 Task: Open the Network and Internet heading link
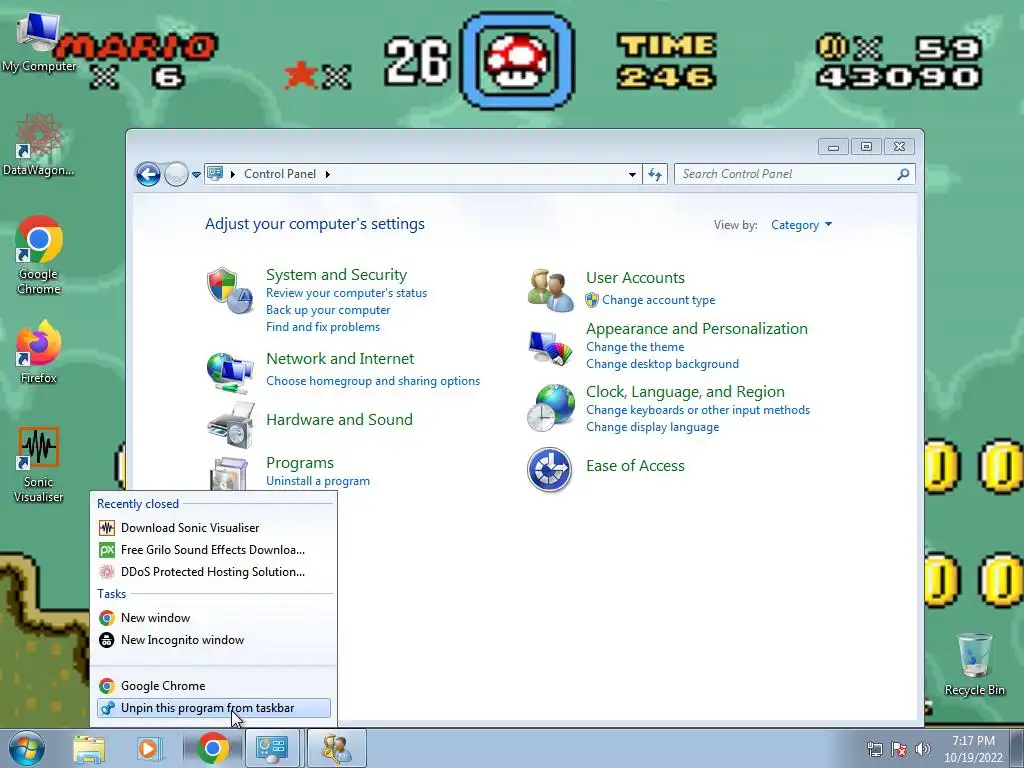click(340, 359)
